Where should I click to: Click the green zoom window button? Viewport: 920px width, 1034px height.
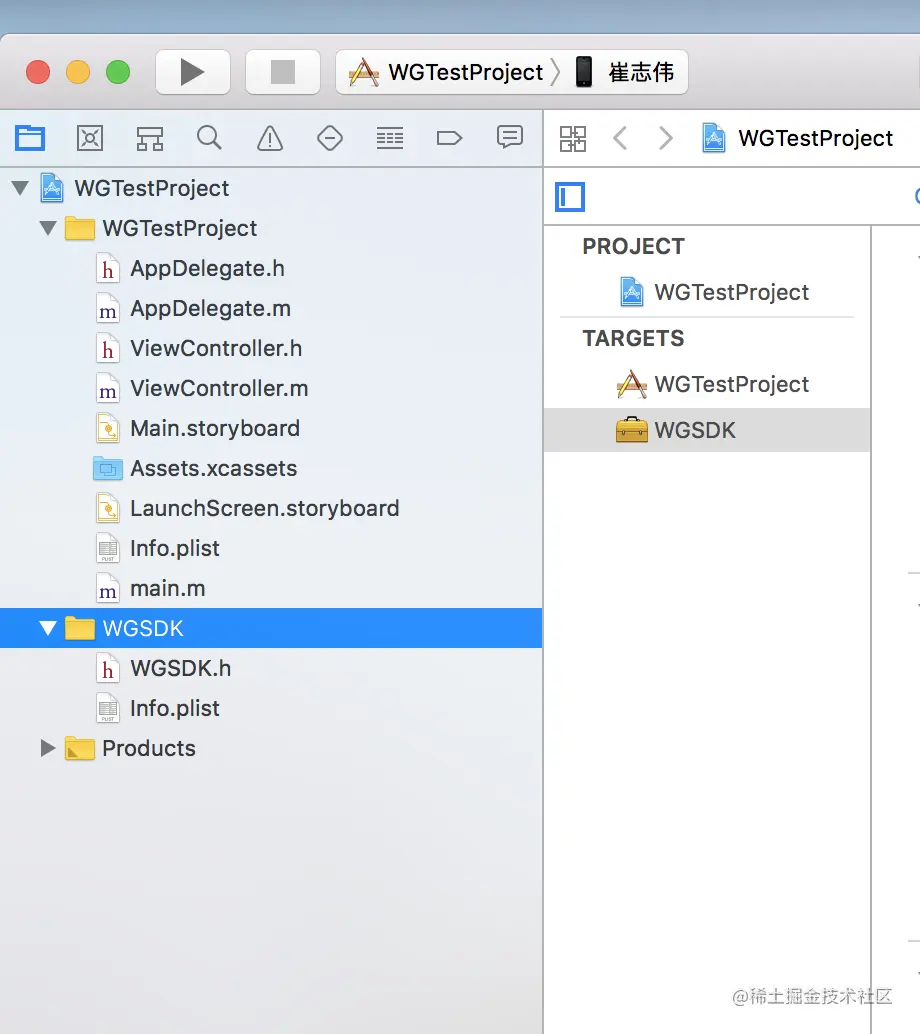tap(118, 72)
